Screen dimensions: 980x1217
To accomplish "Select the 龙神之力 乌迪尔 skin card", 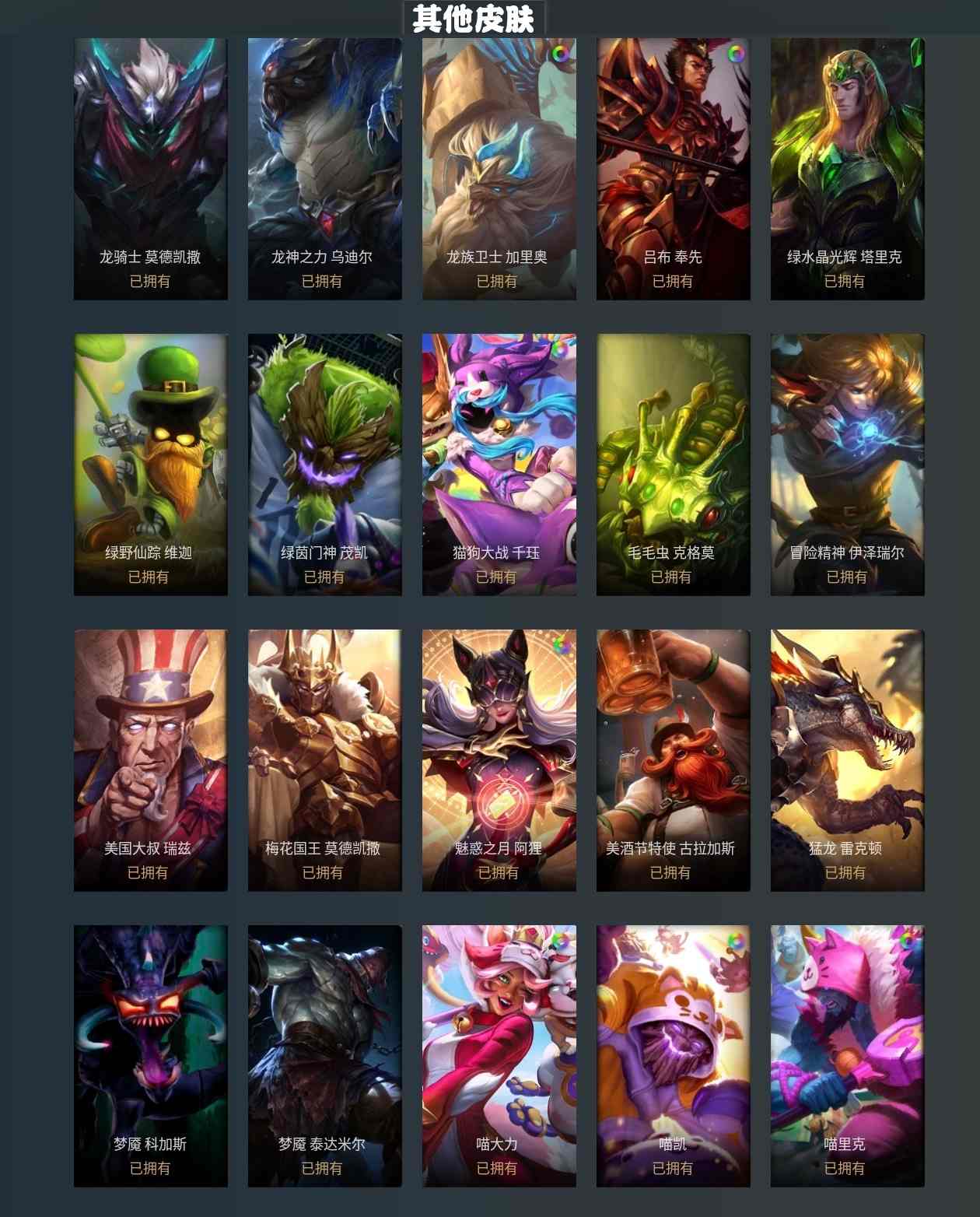I will coord(325,169).
